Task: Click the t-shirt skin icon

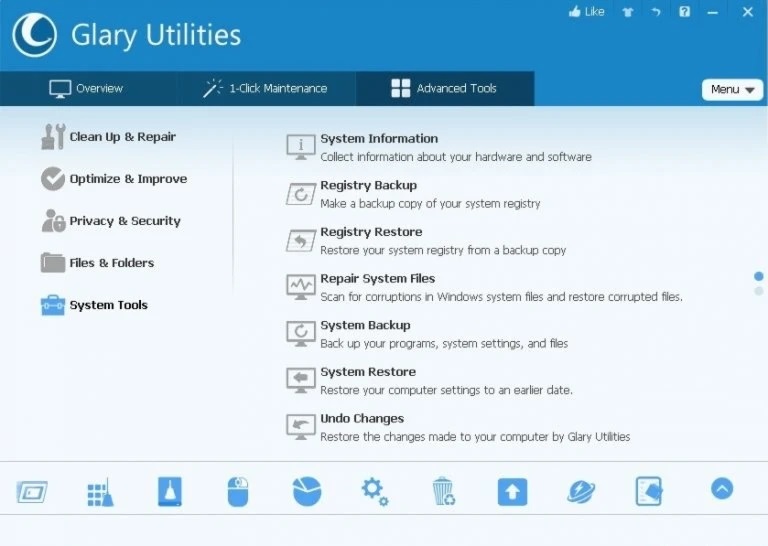Action: [628, 12]
